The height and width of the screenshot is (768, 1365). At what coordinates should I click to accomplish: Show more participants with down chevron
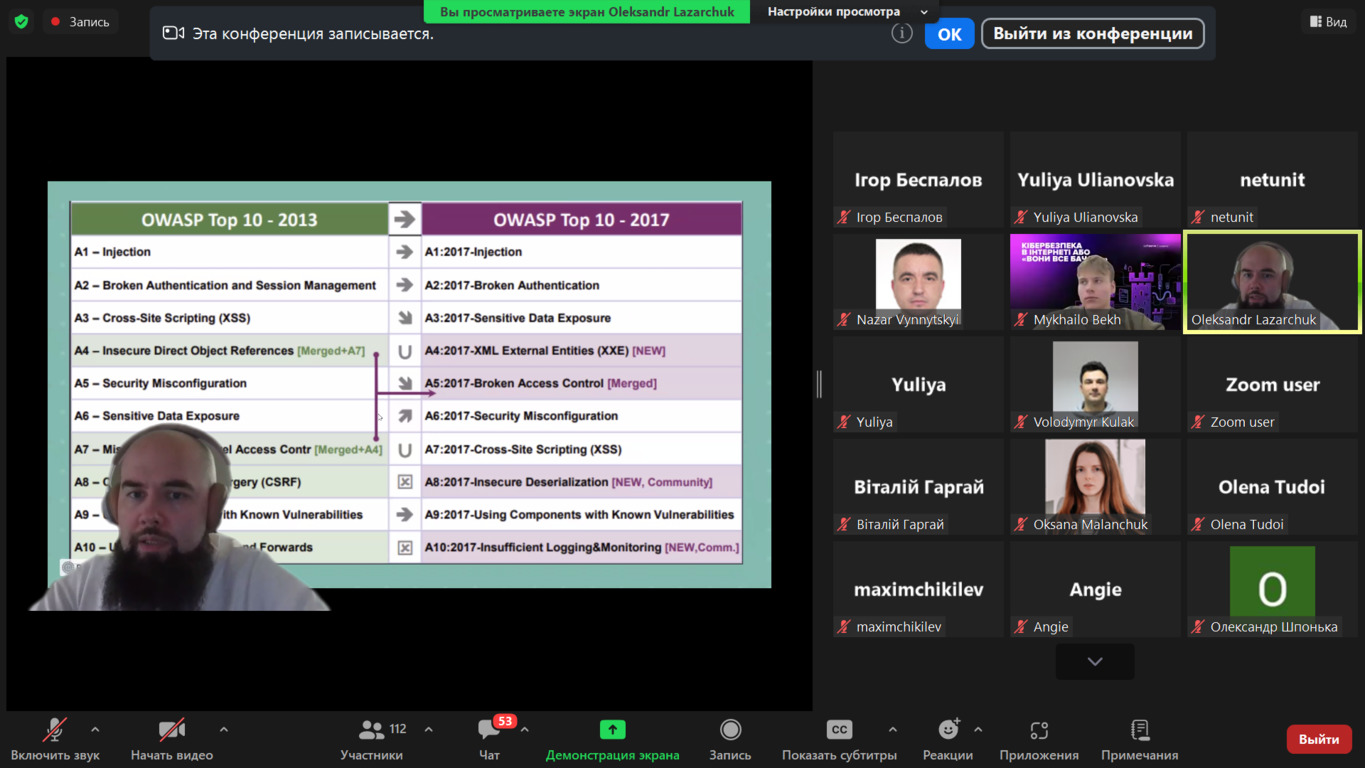pos(1095,661)
